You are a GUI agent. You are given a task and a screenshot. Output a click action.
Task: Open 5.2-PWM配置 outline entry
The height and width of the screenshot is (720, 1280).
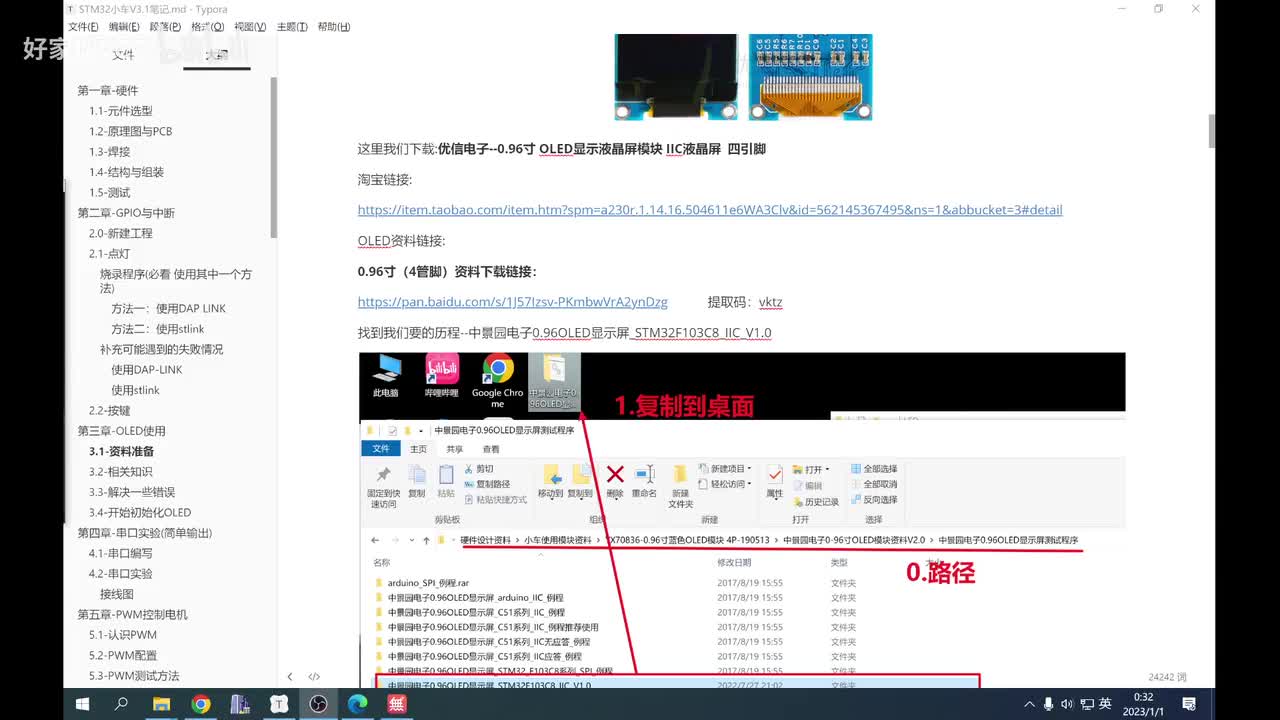click(x=123, y=656)
